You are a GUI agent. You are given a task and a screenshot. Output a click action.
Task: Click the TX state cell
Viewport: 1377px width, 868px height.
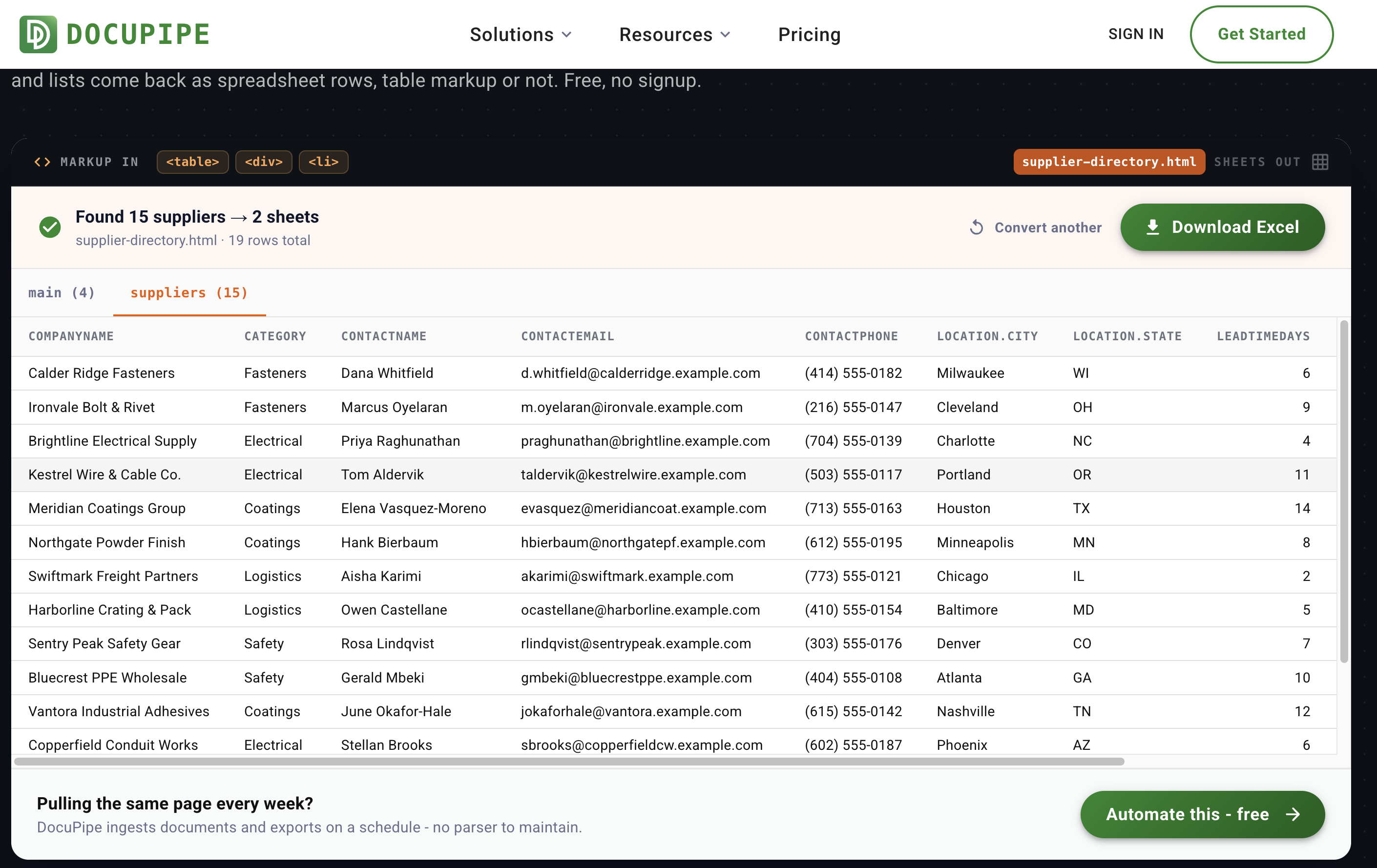coord(1082,508)
